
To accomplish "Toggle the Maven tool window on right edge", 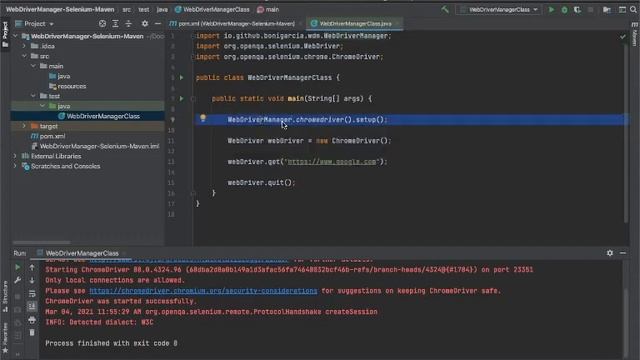I will click(635, 34).
